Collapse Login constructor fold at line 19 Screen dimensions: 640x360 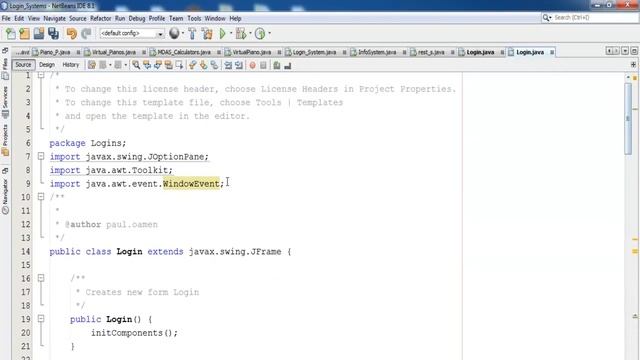[x=41, y=319]
